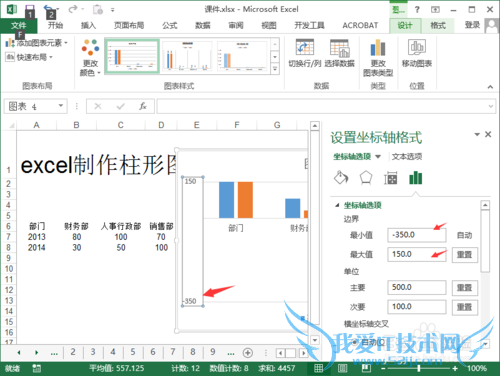Image resolution: width=500 pixels, height=376 pixels.
Task: Open the Effects pentagon icon
Action: 366,178
